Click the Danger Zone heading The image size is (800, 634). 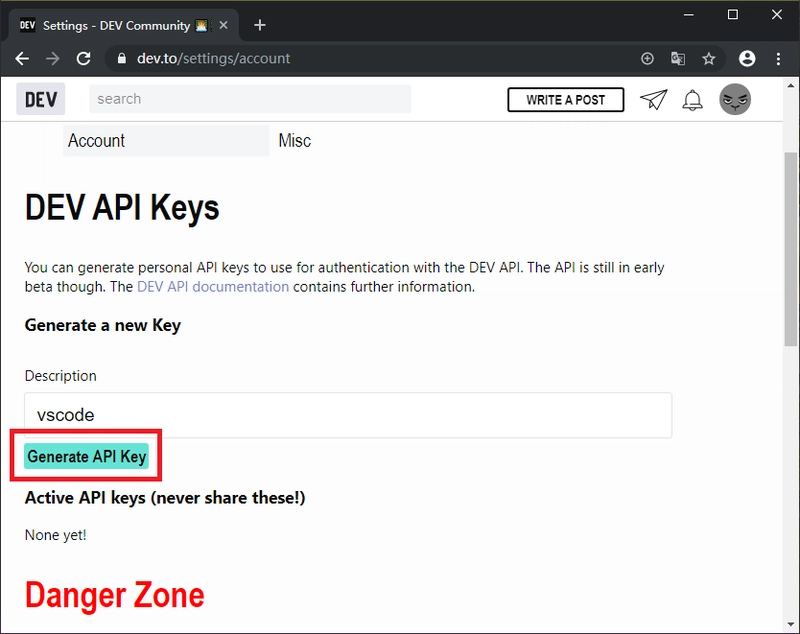coord(115,595)
